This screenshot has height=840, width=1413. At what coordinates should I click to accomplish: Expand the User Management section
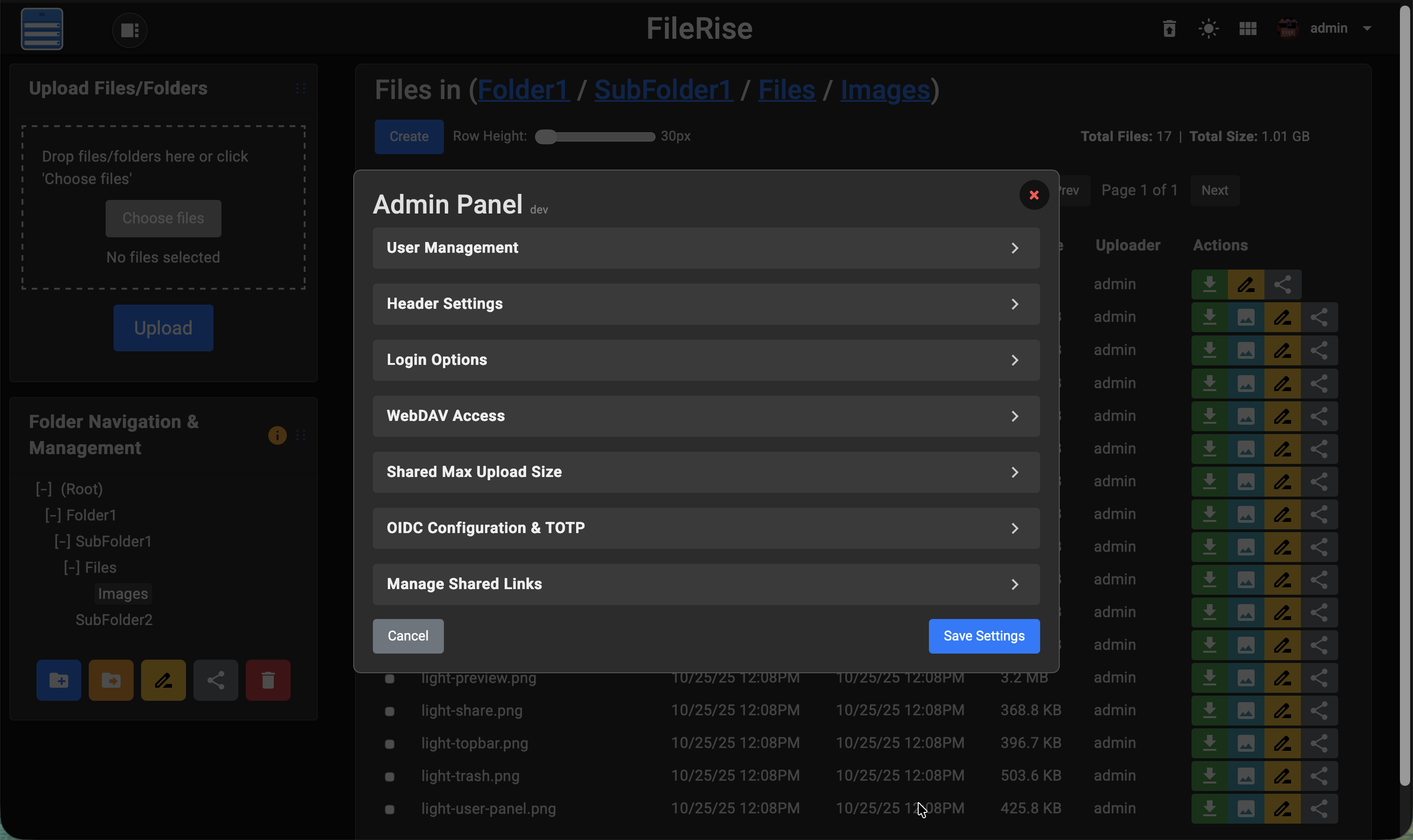pyautogui.click(x=706, y=248)
